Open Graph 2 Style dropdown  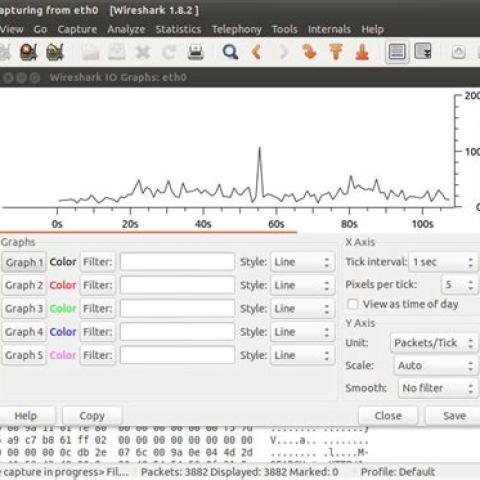pos(303,285)
